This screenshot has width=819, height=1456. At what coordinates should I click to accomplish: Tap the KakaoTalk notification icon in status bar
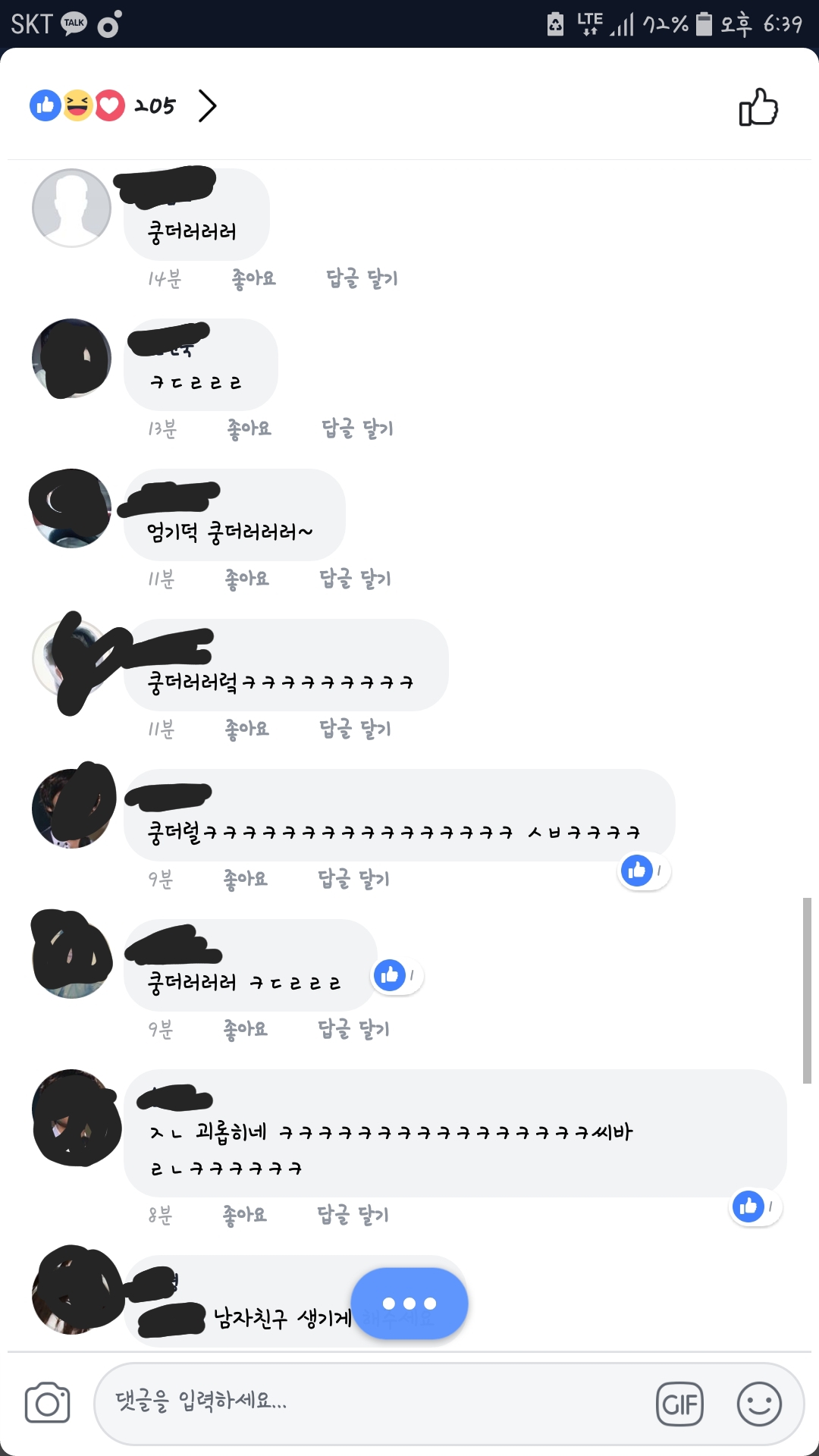click(x=74, y=24)
